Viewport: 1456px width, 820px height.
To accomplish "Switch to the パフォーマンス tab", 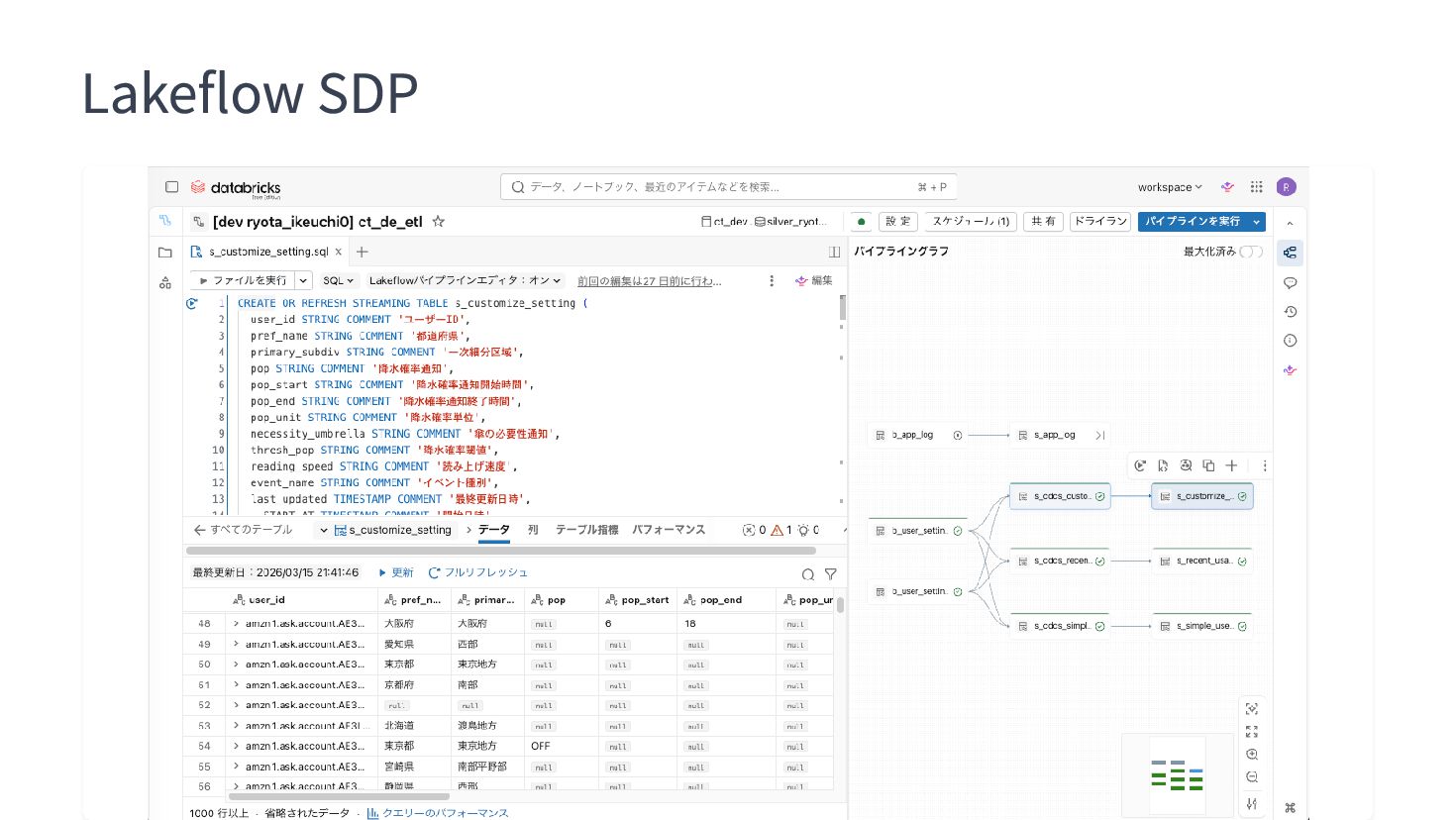I will pyautogui.click(x=669, y=530).
